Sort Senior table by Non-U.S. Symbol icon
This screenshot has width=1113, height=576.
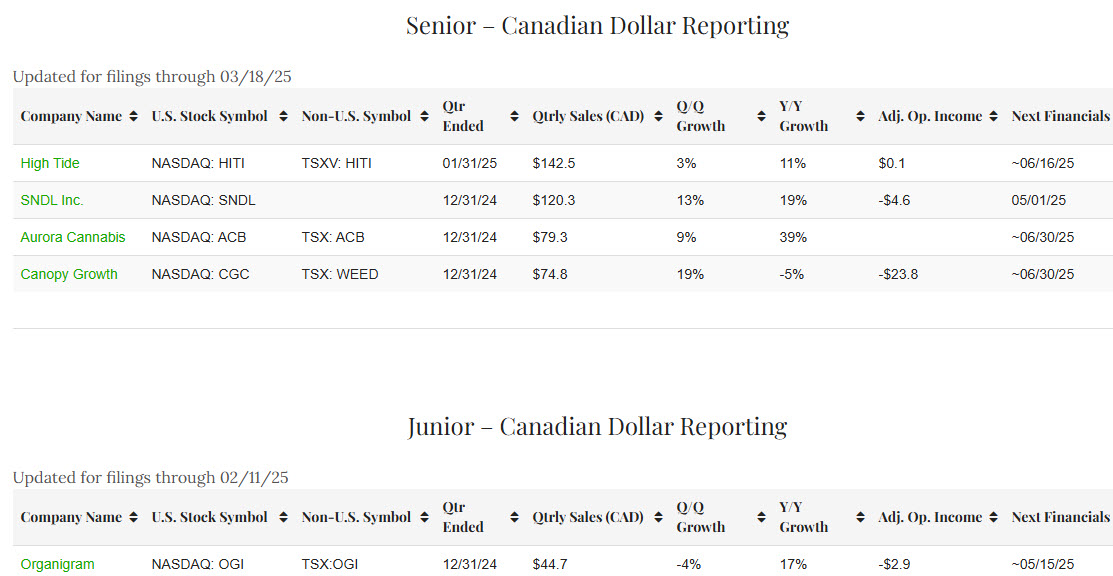[x=424, y=116]
